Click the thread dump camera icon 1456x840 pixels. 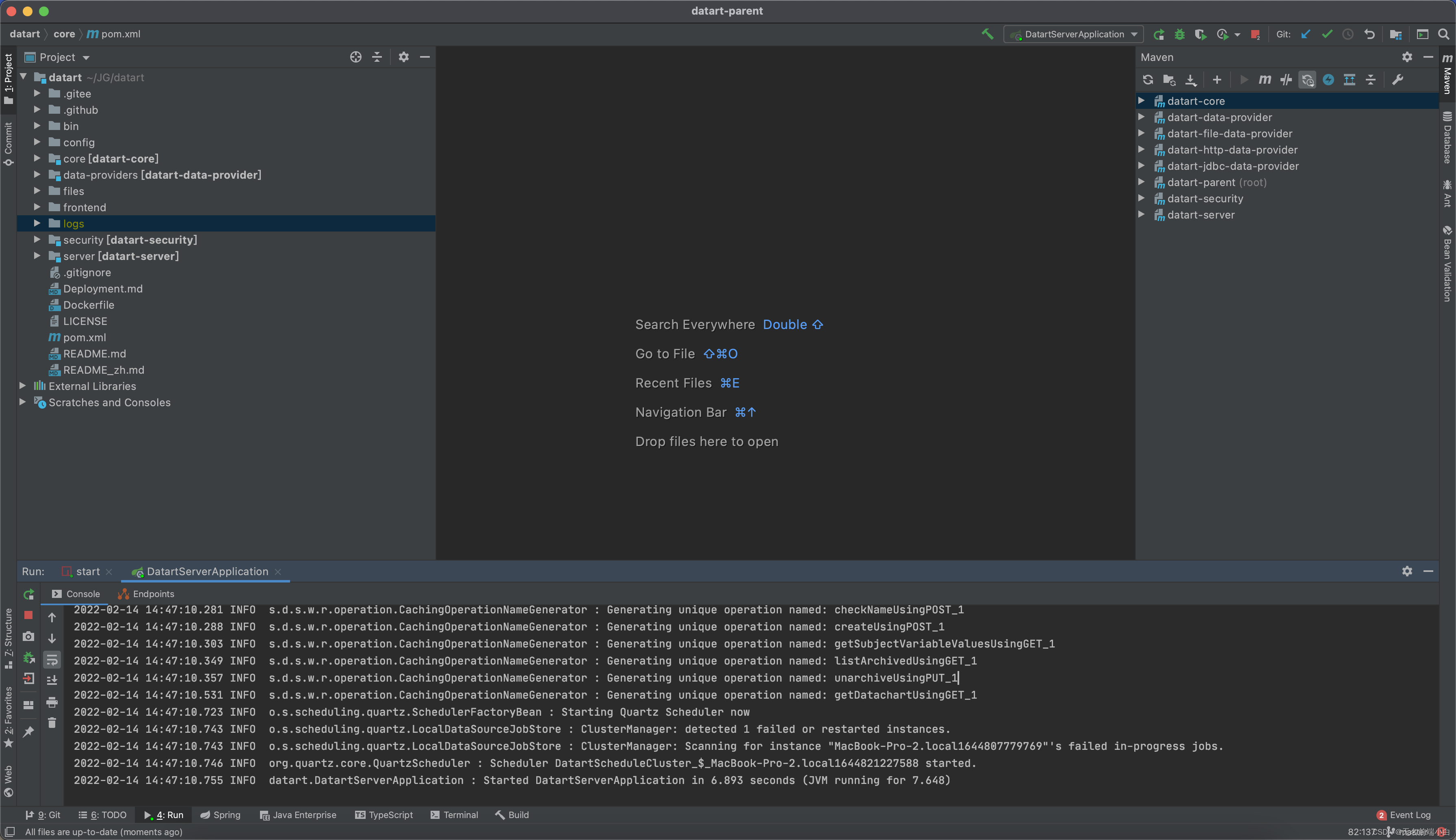[x=28, y=636]
